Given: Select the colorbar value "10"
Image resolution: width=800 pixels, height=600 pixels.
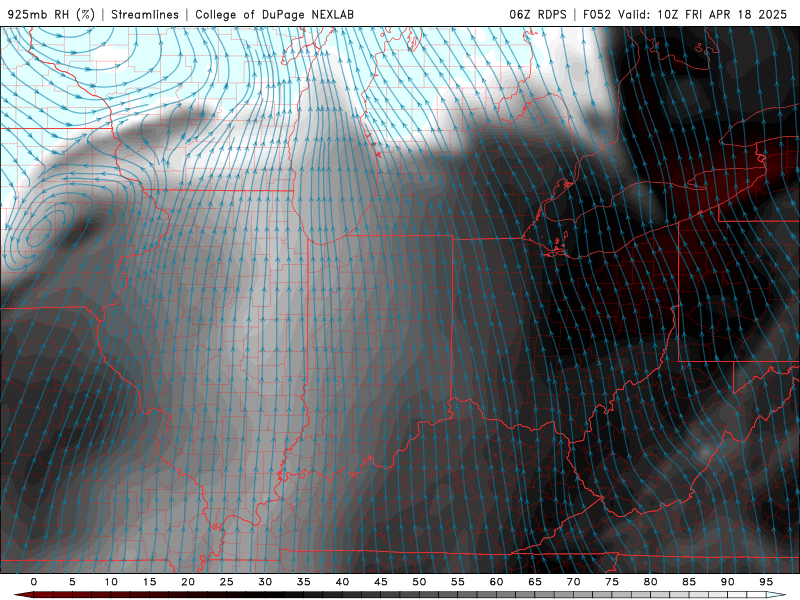Looking at the screenshot, I should (111, 582).
